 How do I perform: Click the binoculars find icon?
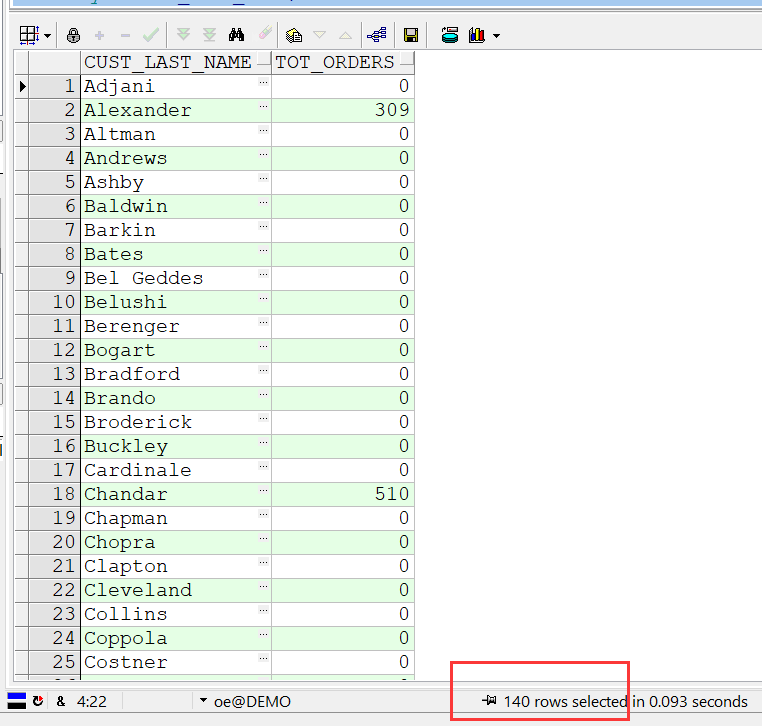click(236, 35)
